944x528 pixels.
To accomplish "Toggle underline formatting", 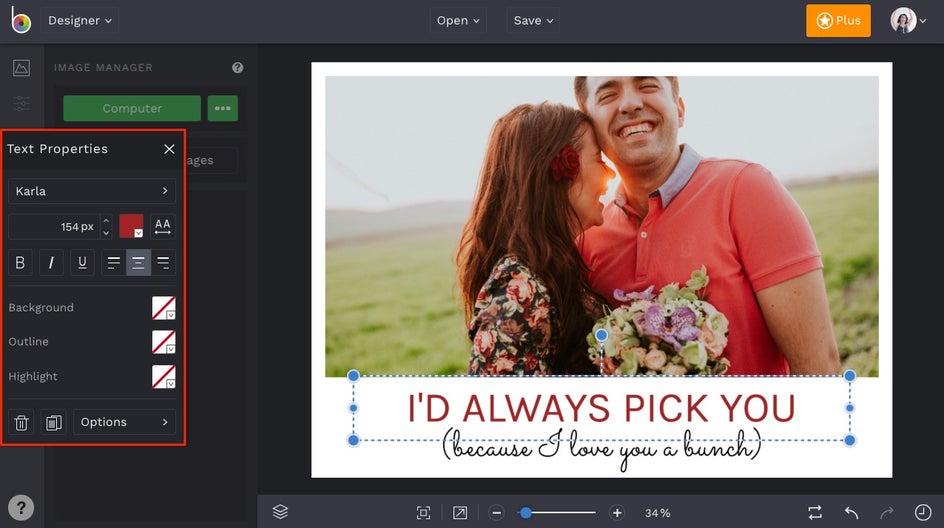I will 82,262.
